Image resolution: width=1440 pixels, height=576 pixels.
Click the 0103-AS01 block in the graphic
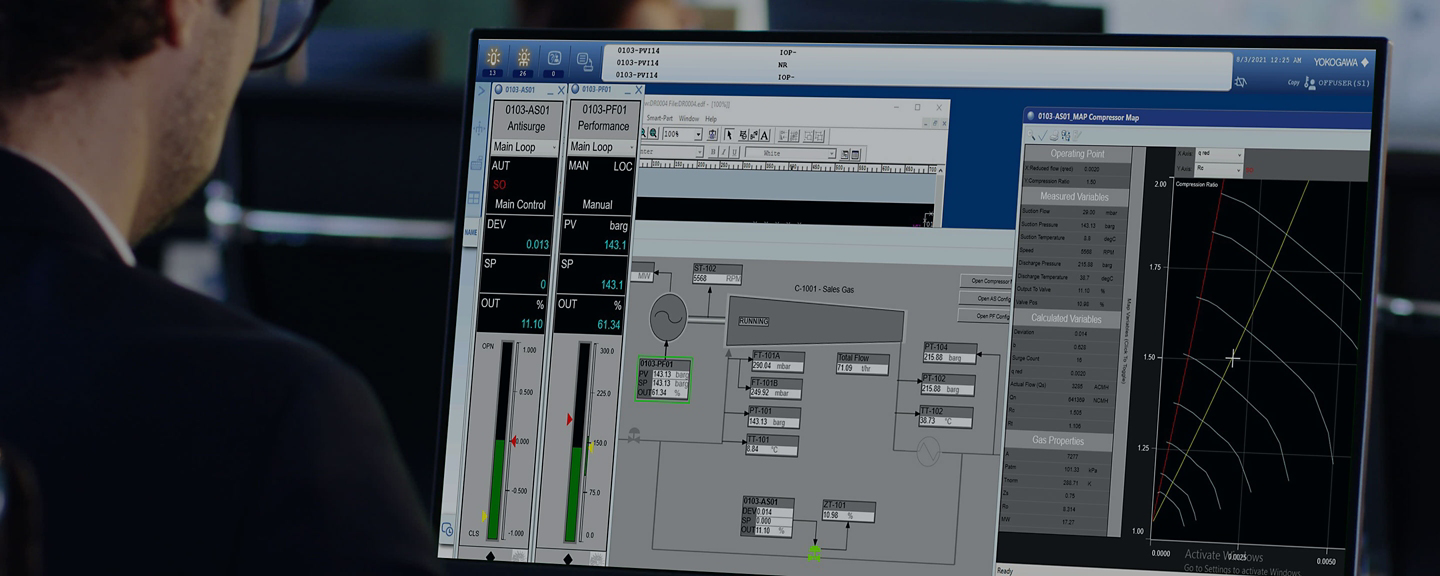point(768,517)
